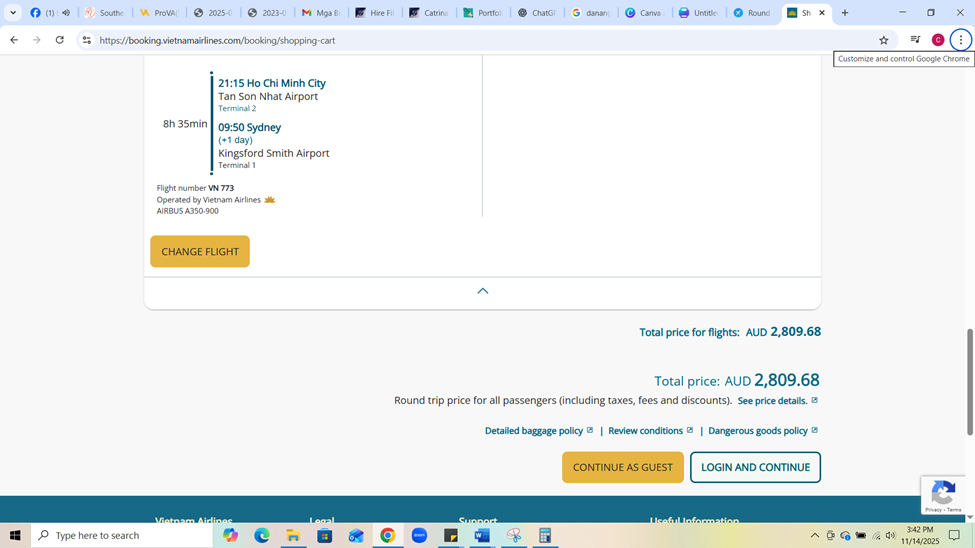
Task: Open the tab search dropdown arrow
Action: (13, 12)
